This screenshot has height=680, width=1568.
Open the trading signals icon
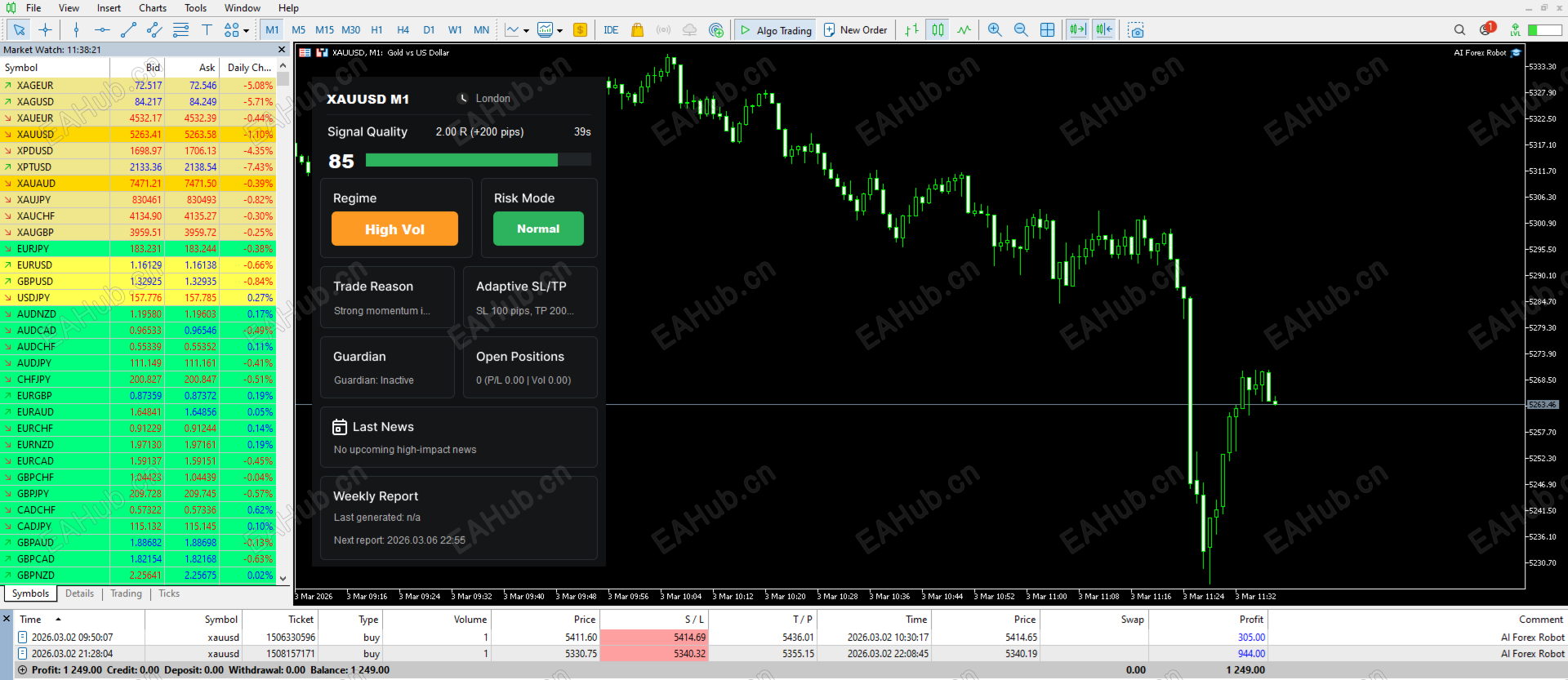pos(663,30)
